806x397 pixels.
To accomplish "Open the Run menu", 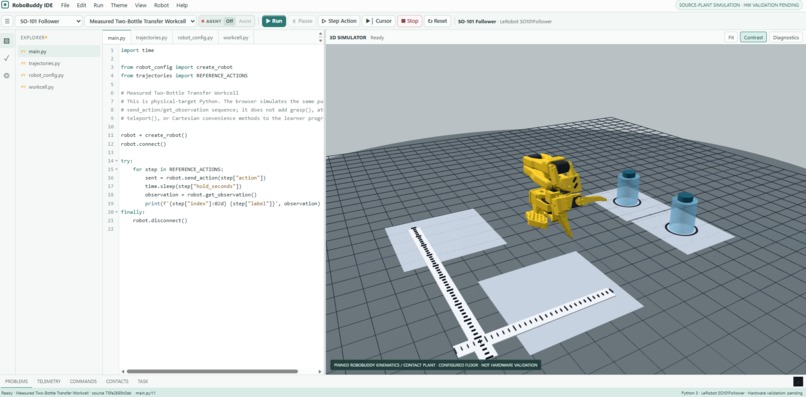I will 98,5.
